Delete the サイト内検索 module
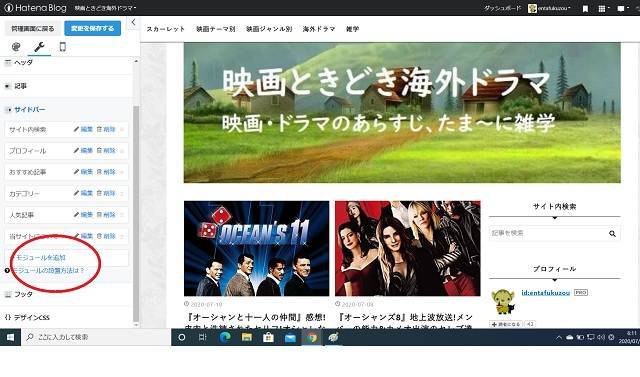The image size is (640, 377). point(106,129)
